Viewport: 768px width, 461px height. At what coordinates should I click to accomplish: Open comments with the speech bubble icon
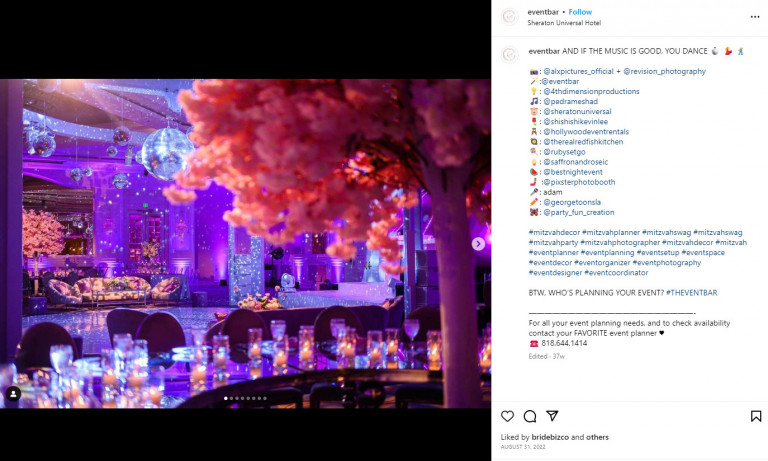(x=530, y=416)
